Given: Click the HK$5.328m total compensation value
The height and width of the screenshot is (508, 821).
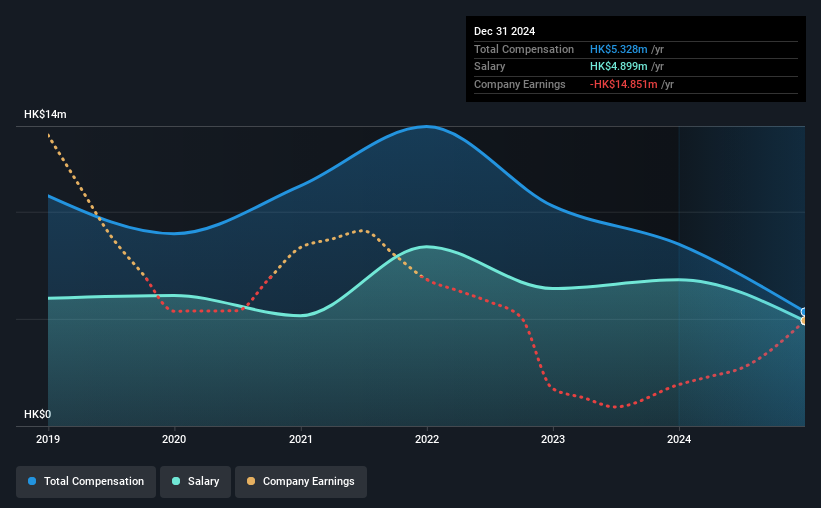Looking at the screenshot, I should (618, 49).
